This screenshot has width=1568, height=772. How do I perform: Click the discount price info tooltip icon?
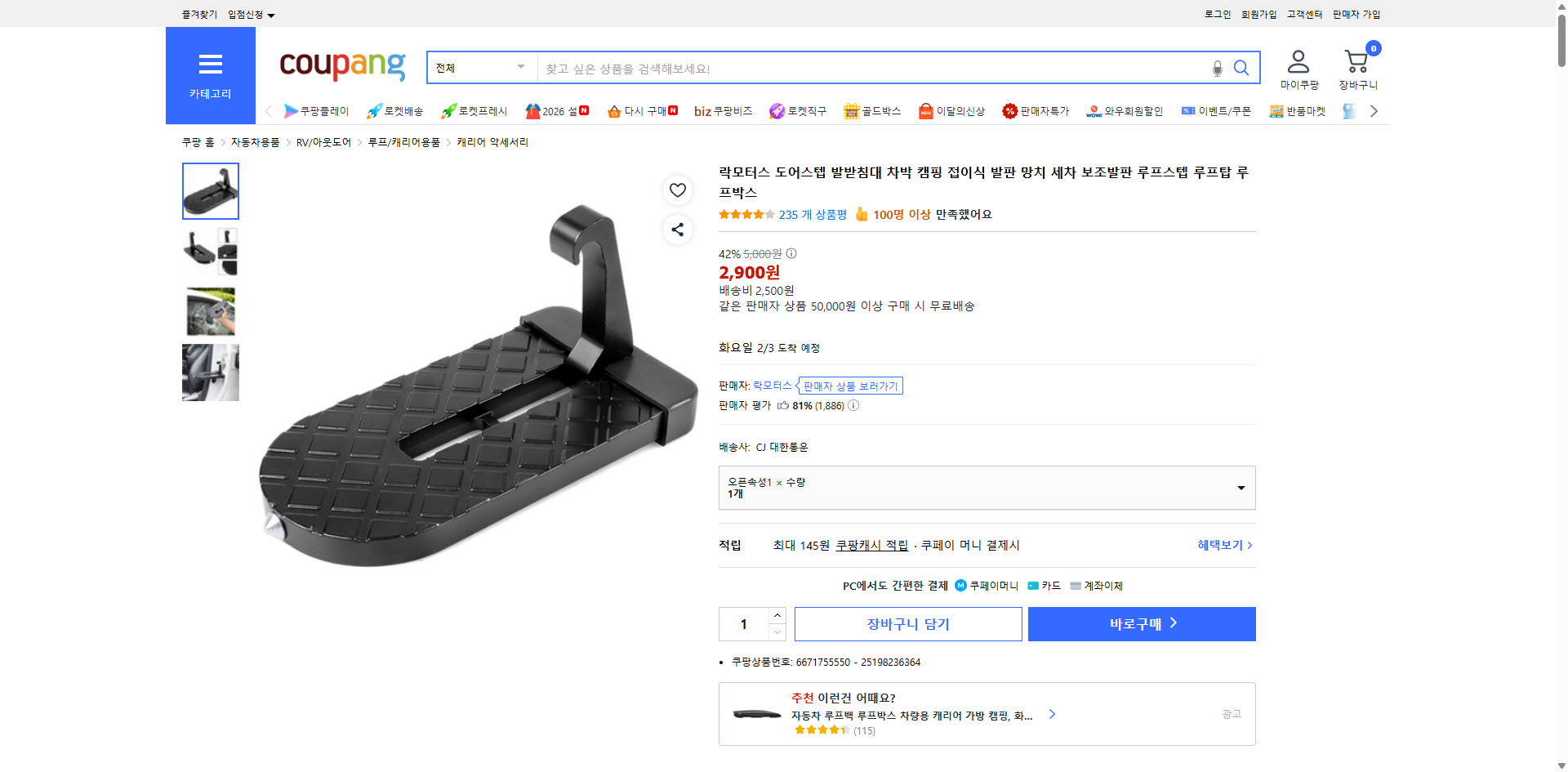790,253
